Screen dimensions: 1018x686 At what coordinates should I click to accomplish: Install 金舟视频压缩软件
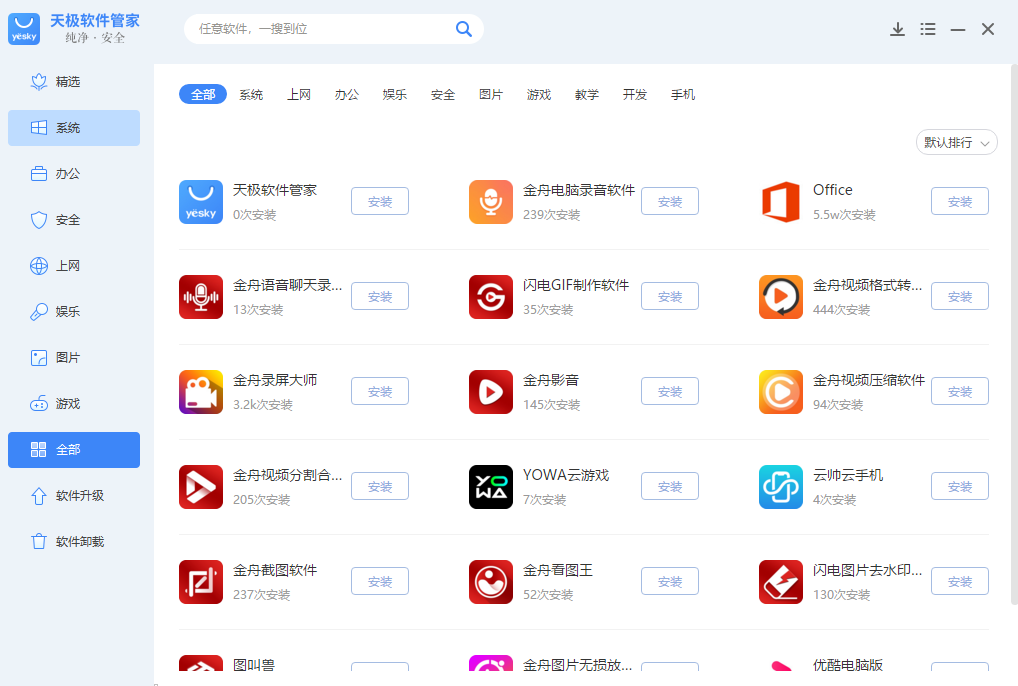pyautogui.click(x=960, y=391)
